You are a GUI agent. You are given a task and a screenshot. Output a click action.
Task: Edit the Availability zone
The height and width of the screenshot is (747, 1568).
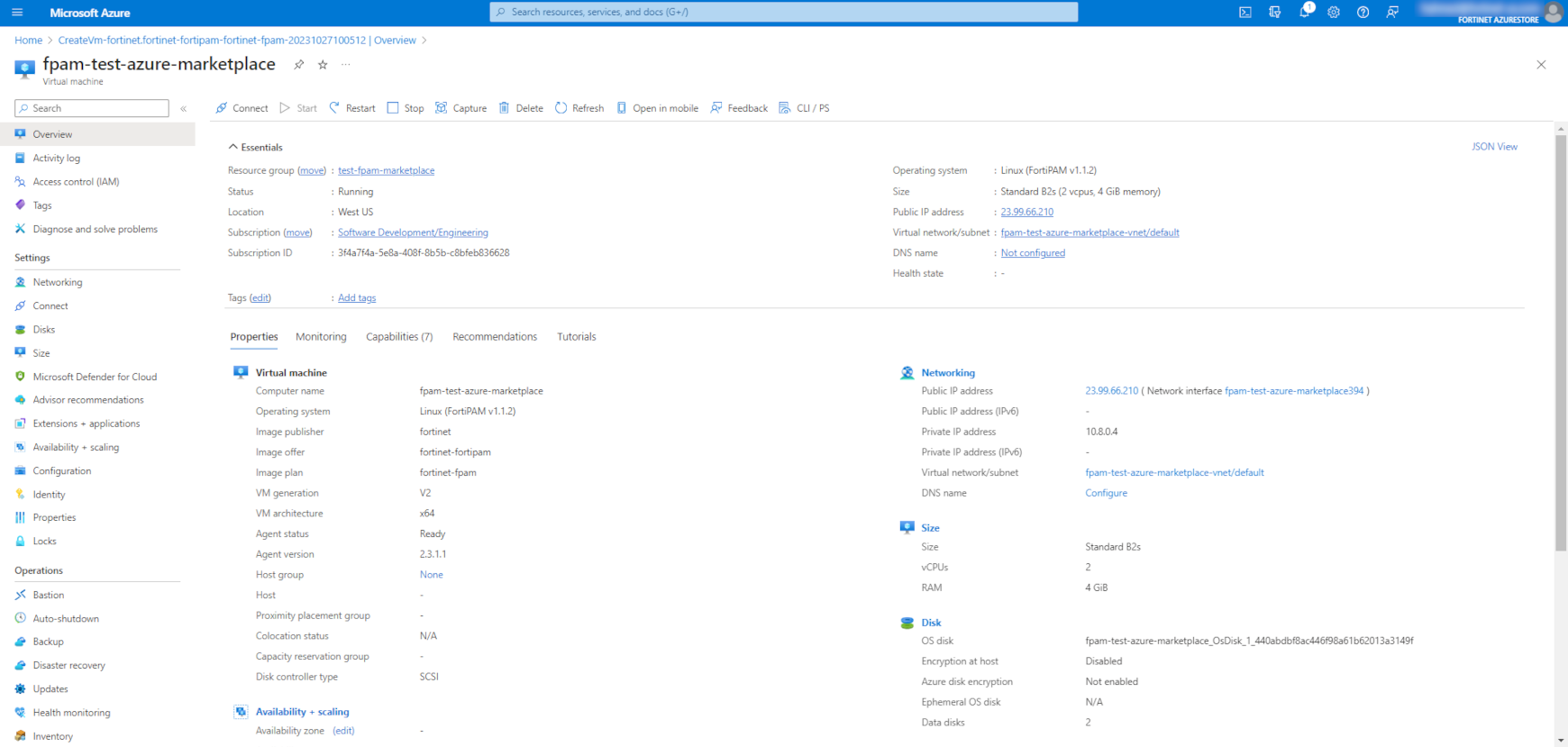click(343, 731)
